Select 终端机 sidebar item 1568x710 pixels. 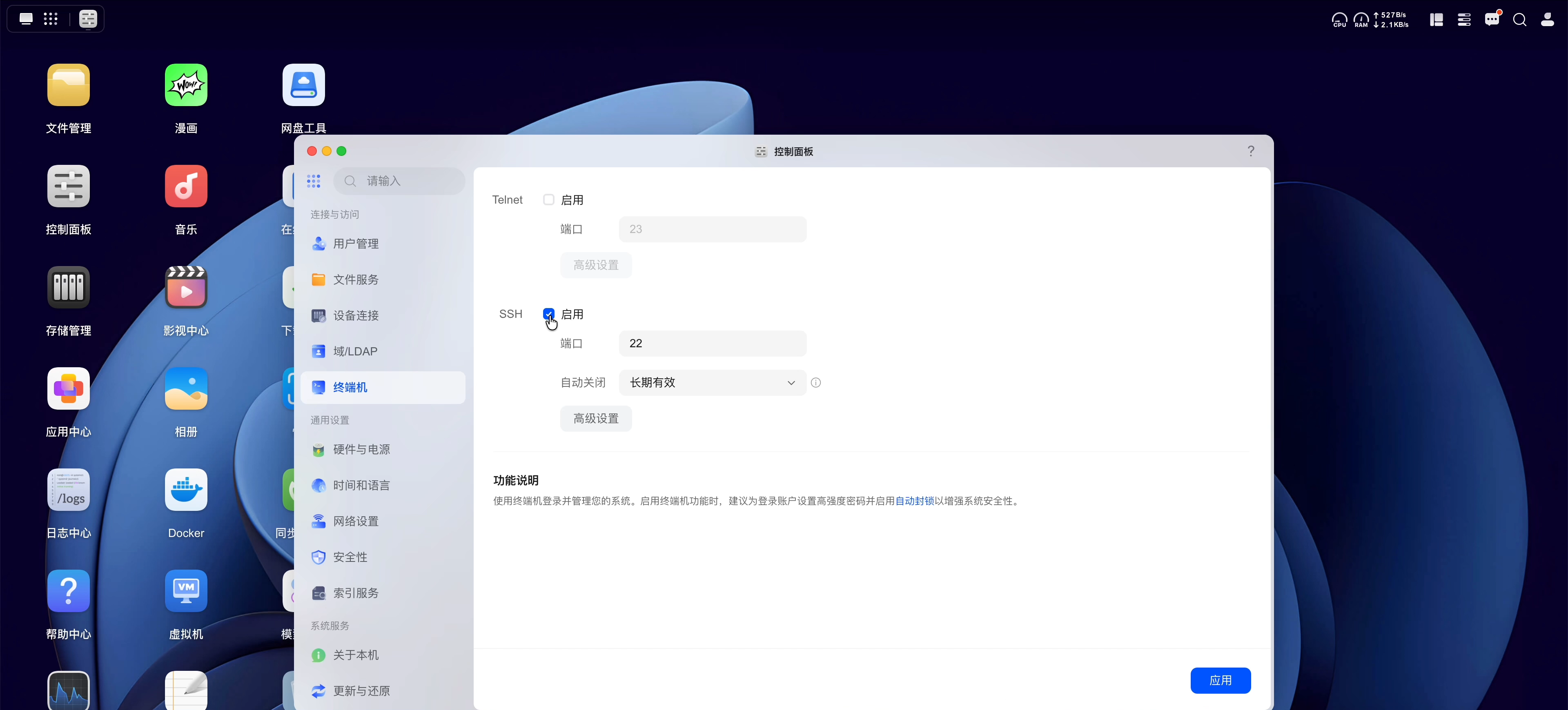click(x=383, y=388)
